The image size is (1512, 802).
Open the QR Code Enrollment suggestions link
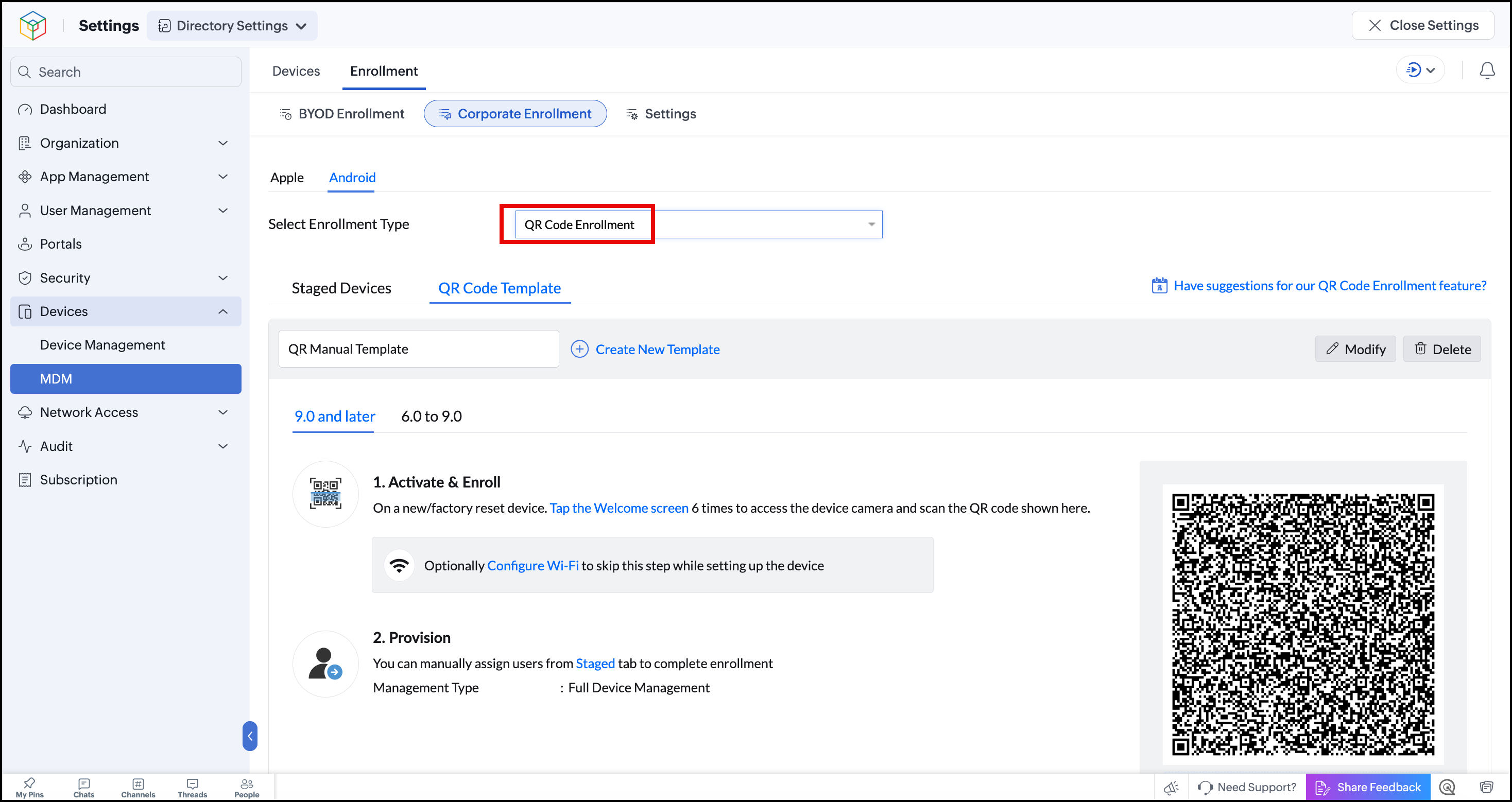click(1330, 286)
